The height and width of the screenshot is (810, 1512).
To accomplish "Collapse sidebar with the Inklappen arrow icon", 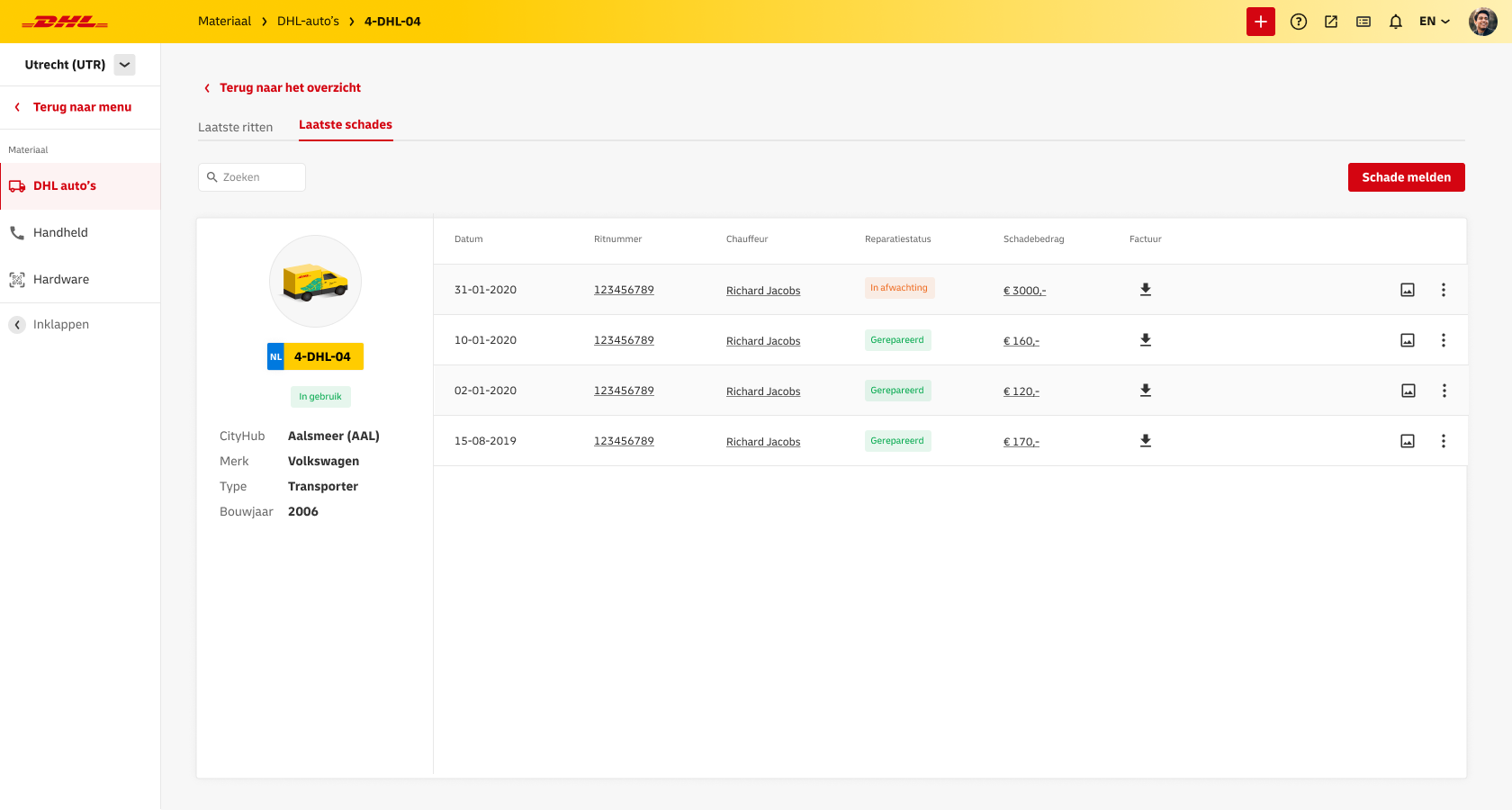I will [x=17, y=325].
